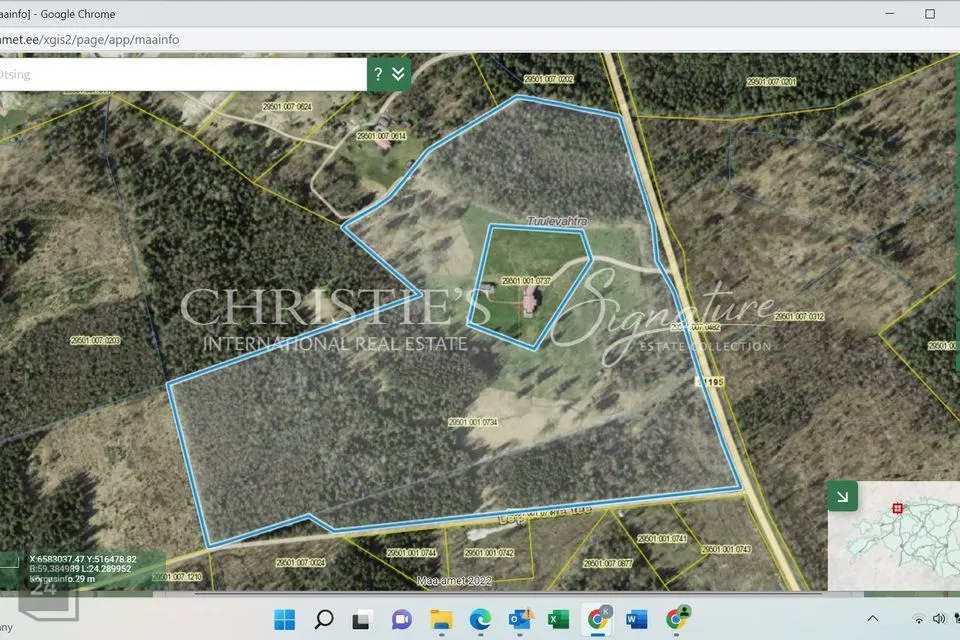
Task: Switch to Word from taskbar
Action: click(637, 619)
